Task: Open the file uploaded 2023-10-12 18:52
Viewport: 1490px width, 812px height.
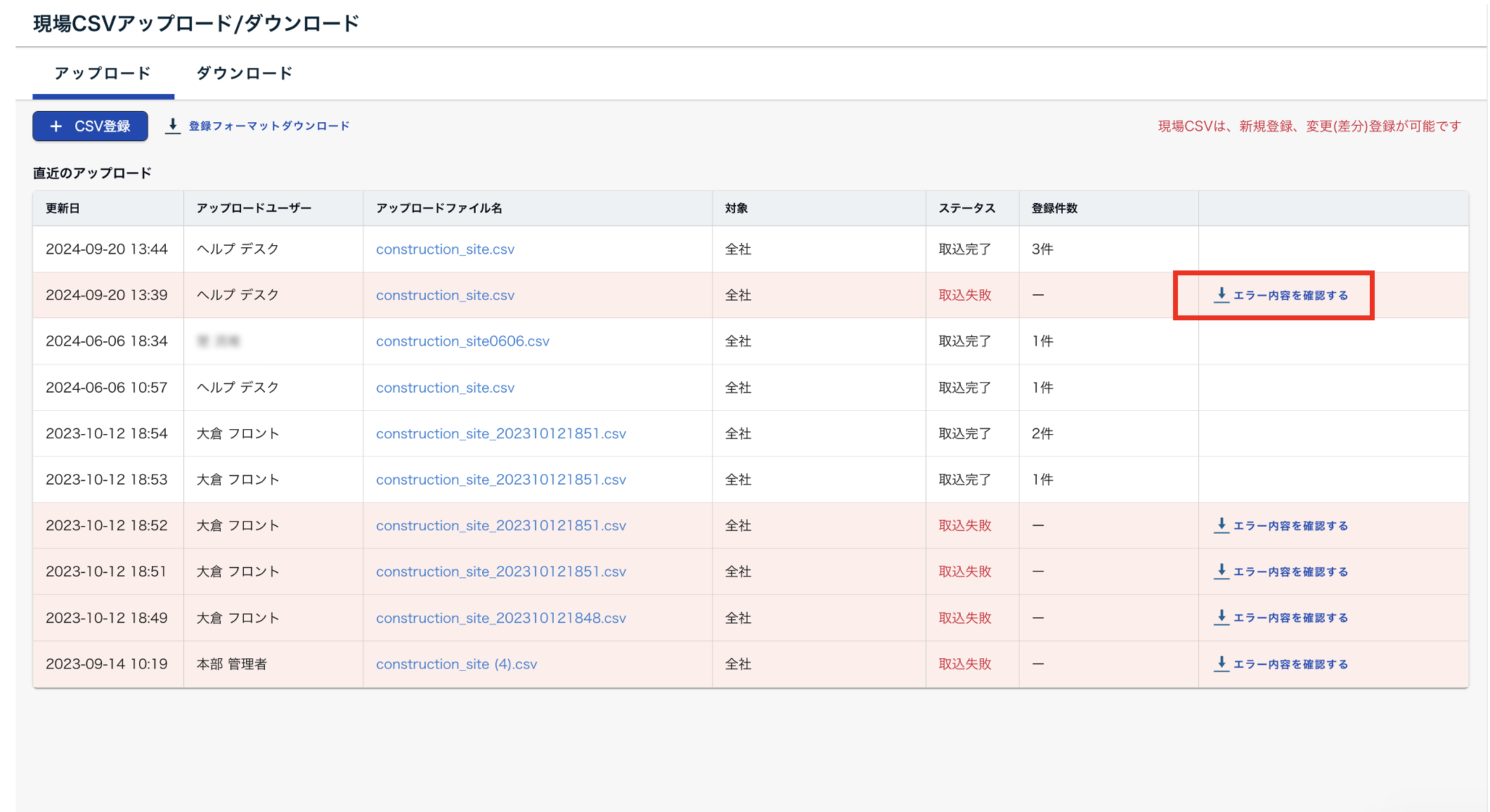Action: 501,526
